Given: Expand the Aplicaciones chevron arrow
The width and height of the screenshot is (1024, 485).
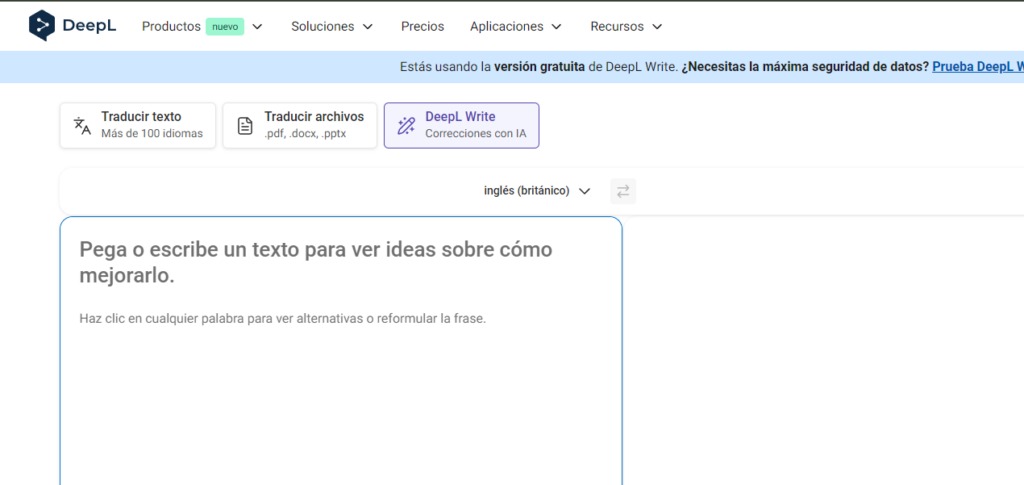Looking at the screenshot, I should pyautogui.click(x=556, y=27).
